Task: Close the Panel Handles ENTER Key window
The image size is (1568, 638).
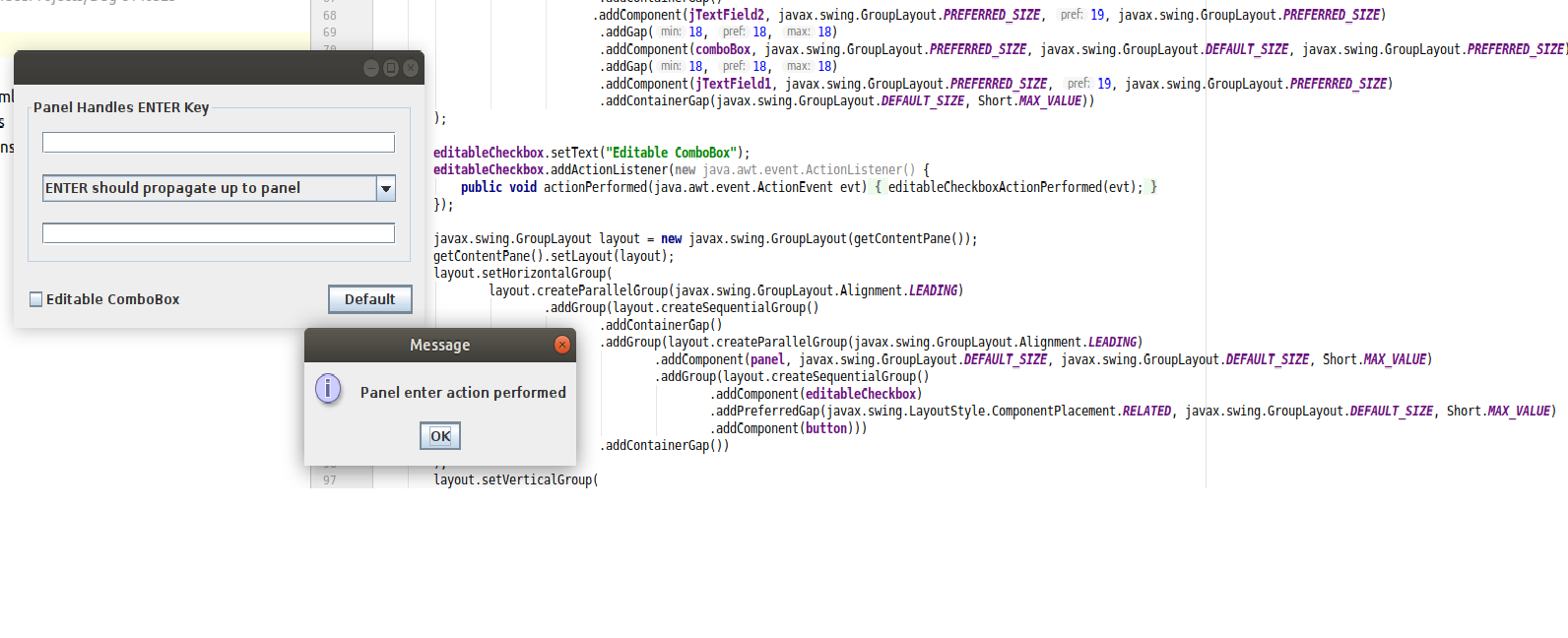Action: (x=411, y=68)
